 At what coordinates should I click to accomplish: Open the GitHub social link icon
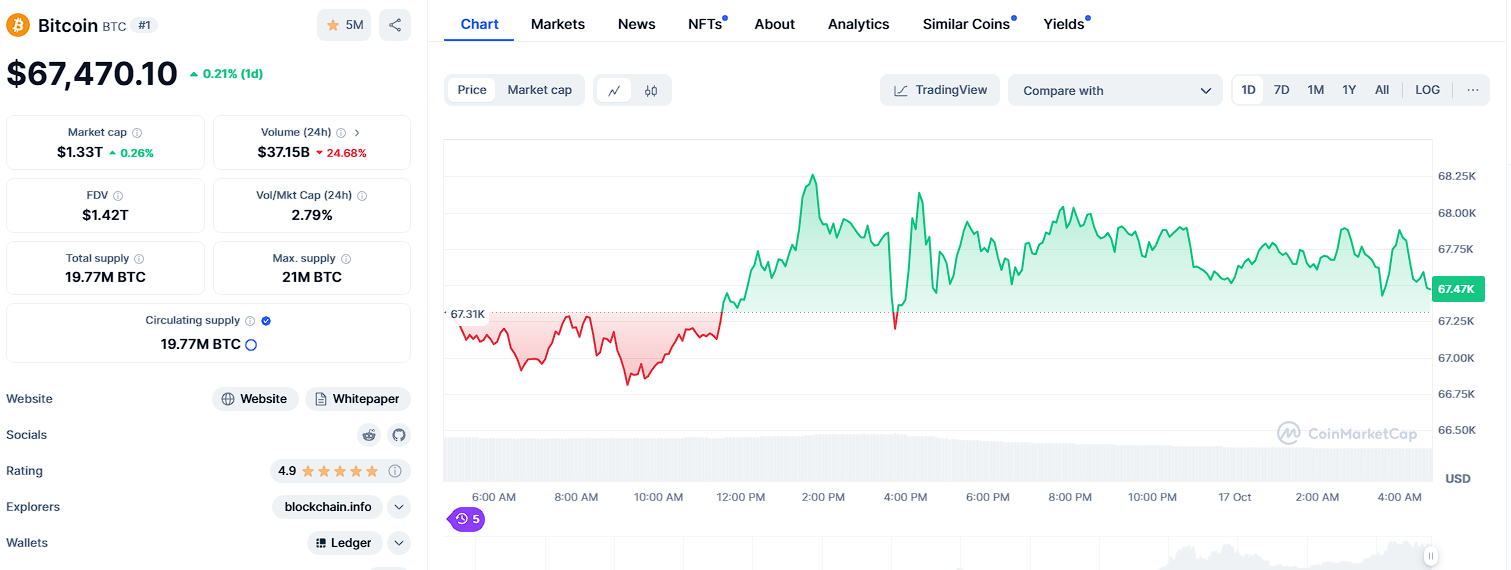399,435
